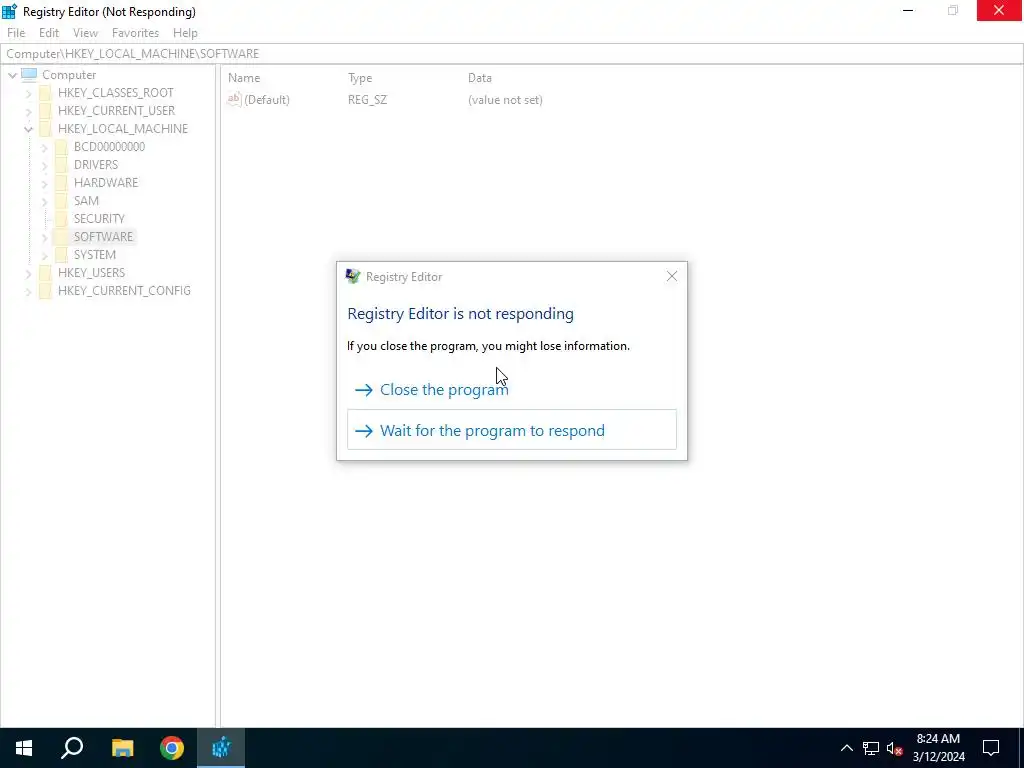Open the Windows Start menu
Image resolution: width=1024 pixels, height=768 pixels.
(24, 748)
